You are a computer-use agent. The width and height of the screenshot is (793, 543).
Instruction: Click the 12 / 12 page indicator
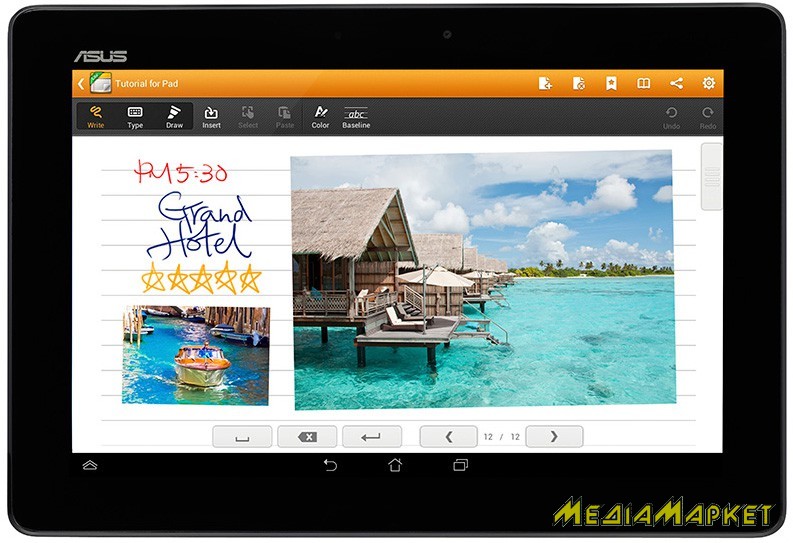501,437
